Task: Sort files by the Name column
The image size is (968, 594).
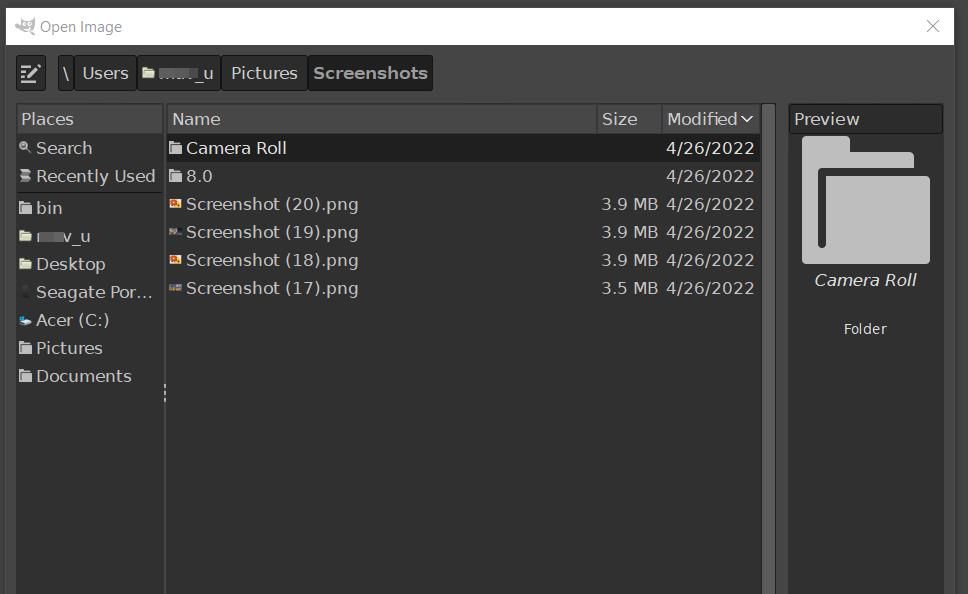Action: point(382,119)
